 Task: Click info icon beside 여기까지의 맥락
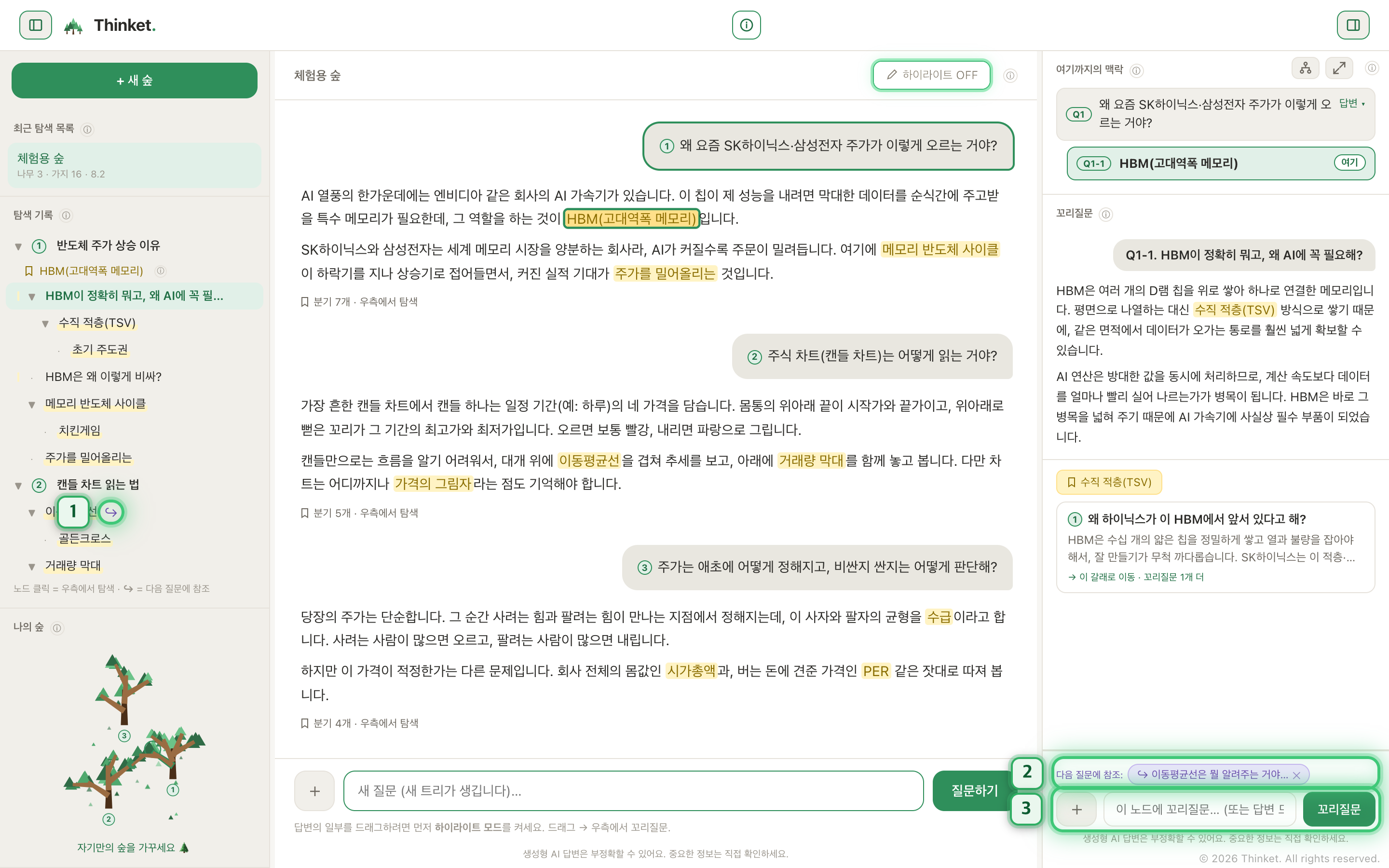coord(1136,70)
